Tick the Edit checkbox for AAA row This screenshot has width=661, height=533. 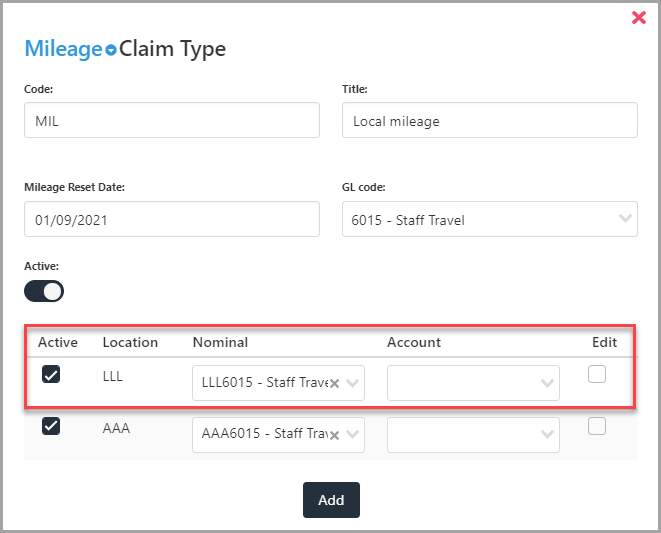coord(597,426)
